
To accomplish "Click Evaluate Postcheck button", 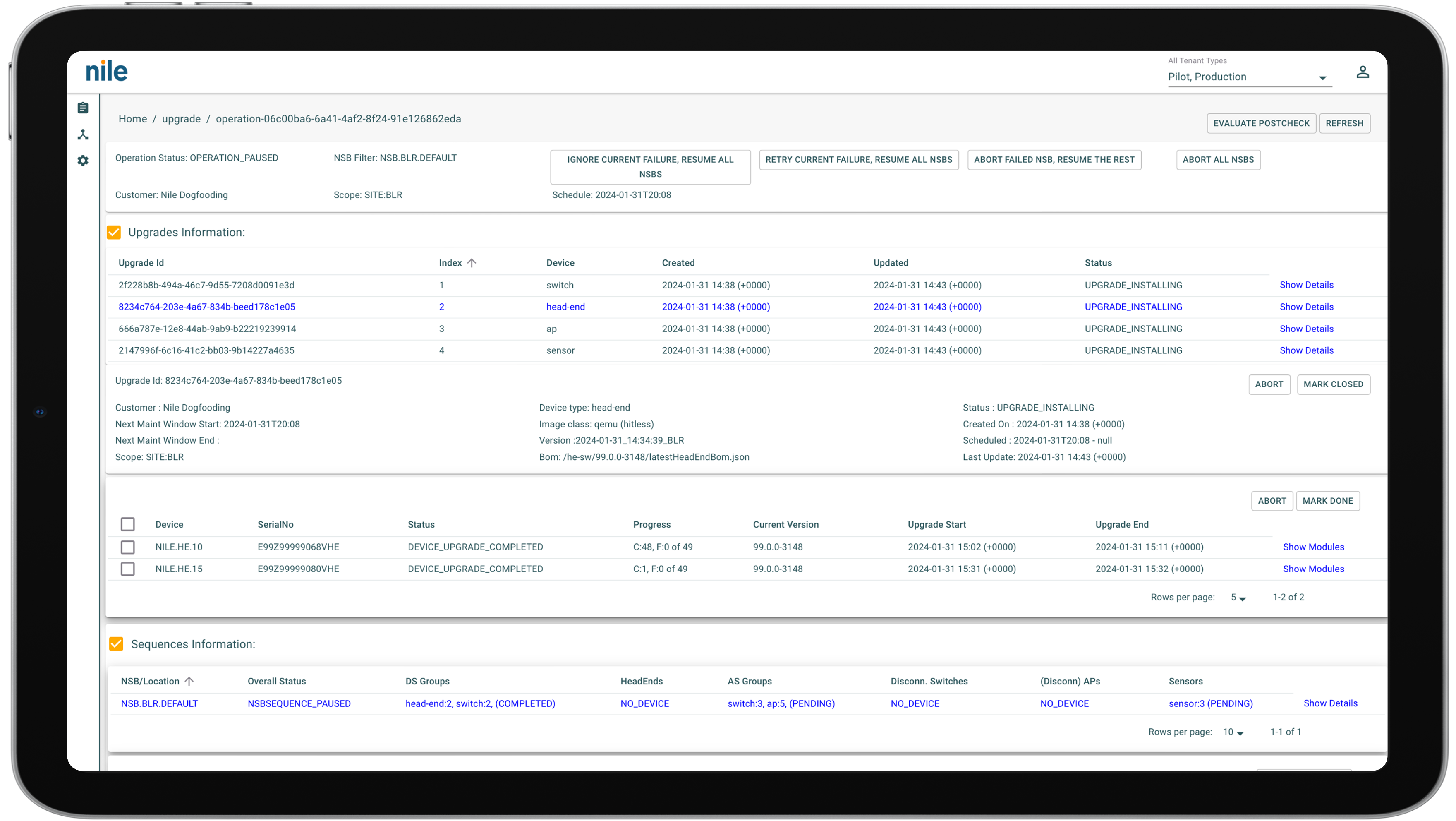I will coord(1261,123).
